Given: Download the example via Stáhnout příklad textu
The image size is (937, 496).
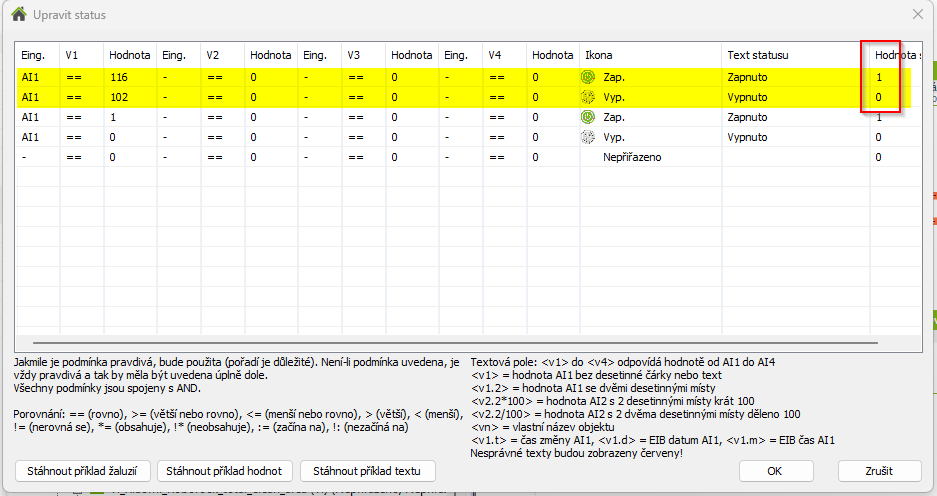Looking at the screenshot, I should [x=367, y=471].
